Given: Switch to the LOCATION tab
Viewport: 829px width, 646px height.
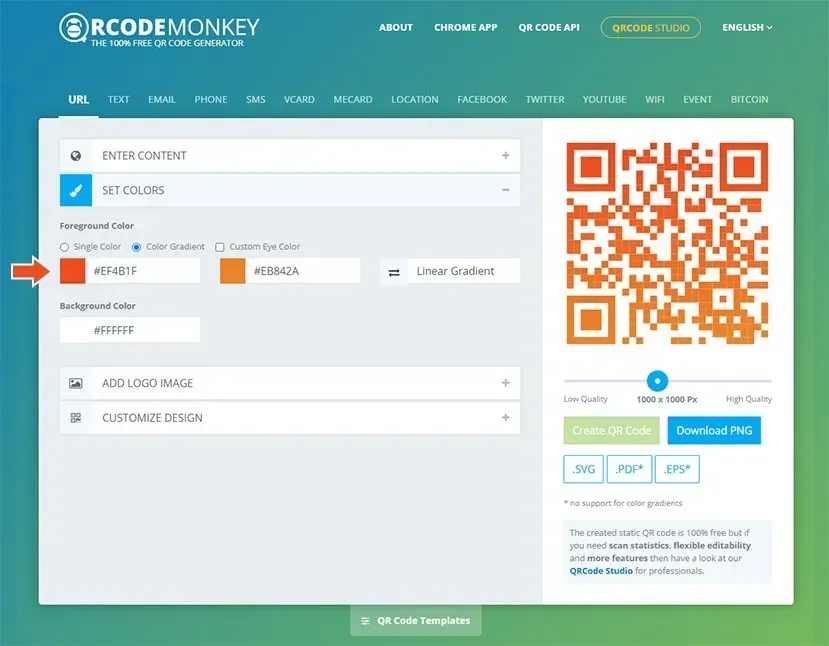Looking at the screenshot, I should [415, 99].
